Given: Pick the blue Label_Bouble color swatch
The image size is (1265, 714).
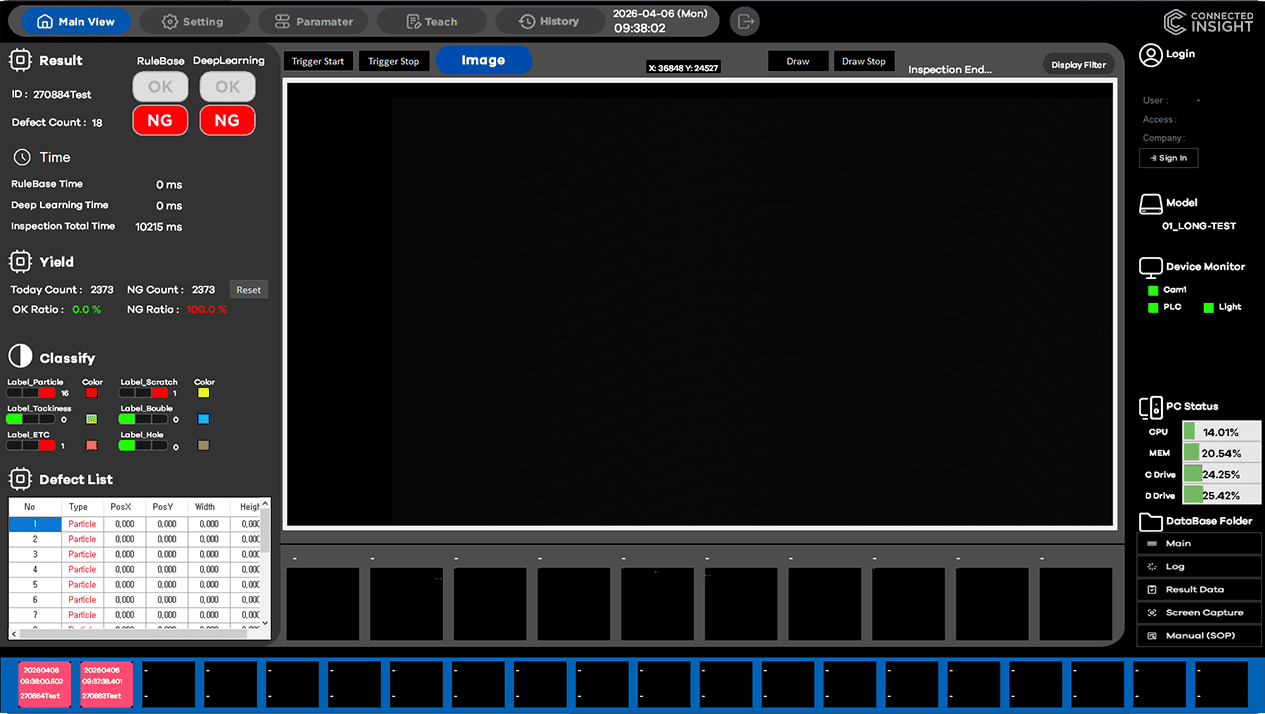Looking at the screenshot, I should coord(204,419).
